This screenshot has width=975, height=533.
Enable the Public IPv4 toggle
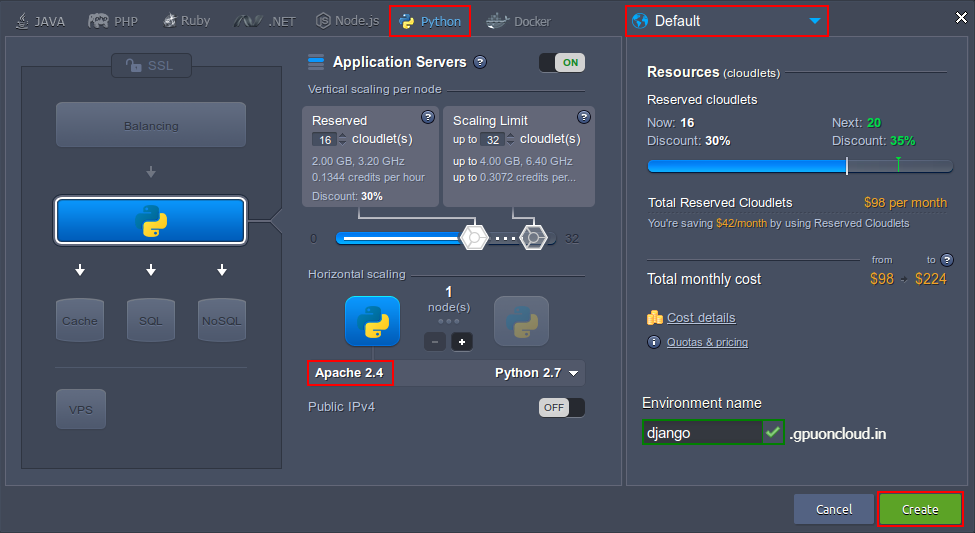561,407
